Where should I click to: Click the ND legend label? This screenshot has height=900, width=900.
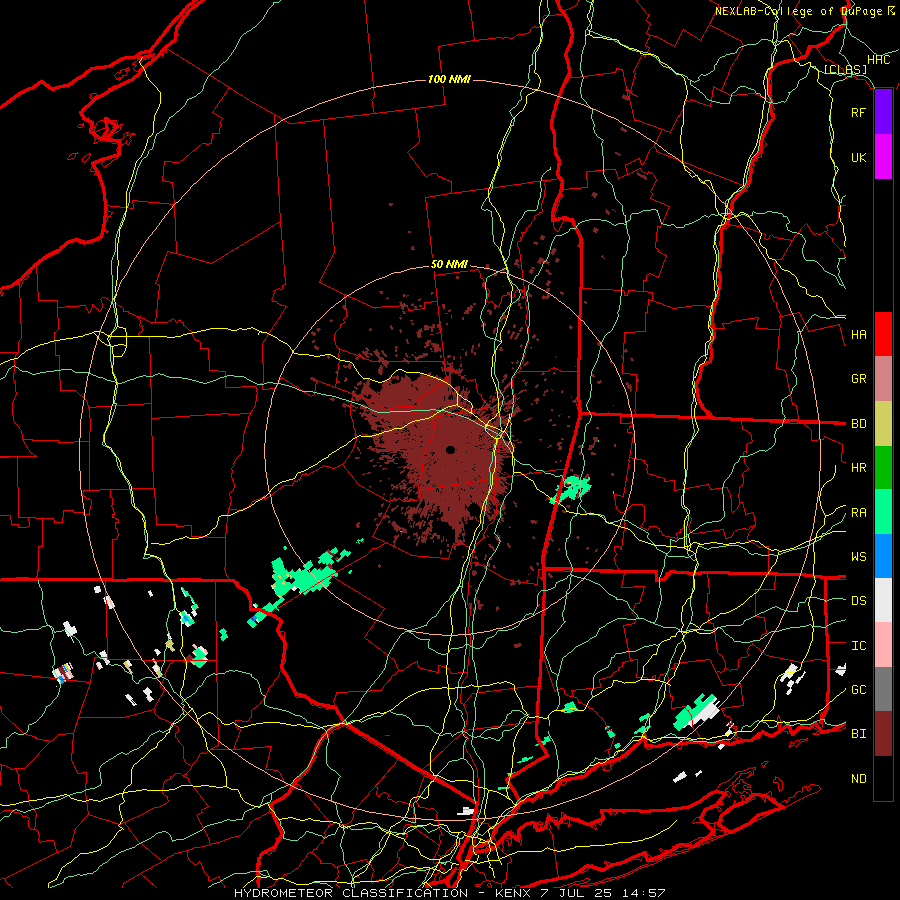[858, 779]
